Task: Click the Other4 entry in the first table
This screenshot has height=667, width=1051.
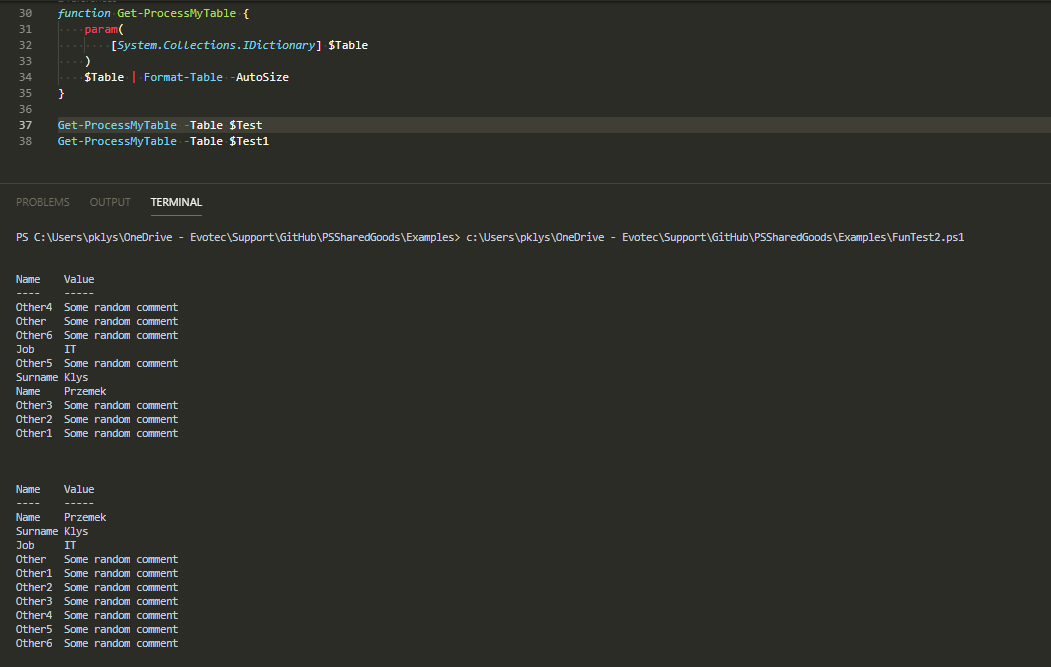Action: point(34,306)
